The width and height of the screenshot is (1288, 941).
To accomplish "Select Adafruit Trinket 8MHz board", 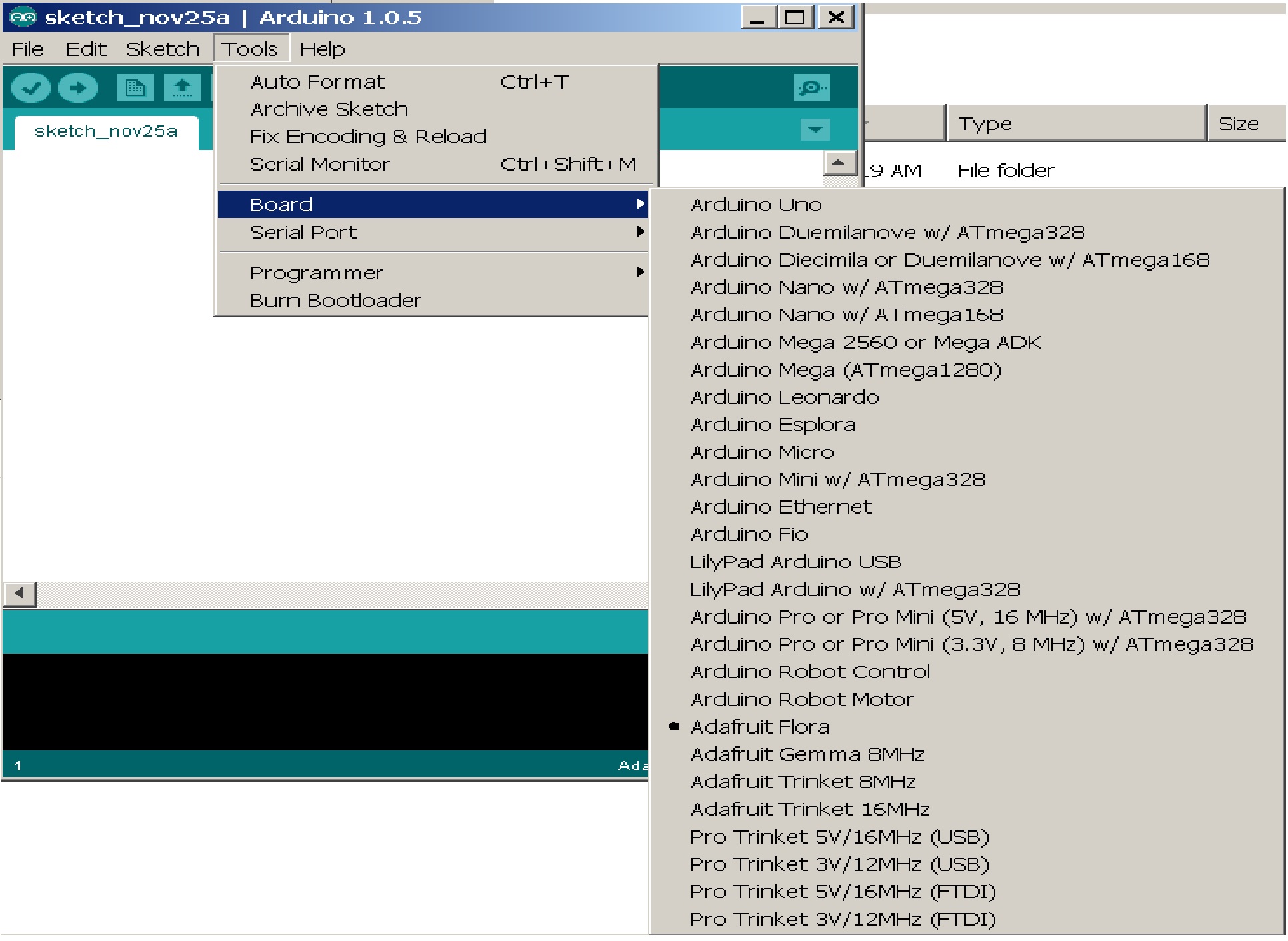I will (x=967, y=782).
